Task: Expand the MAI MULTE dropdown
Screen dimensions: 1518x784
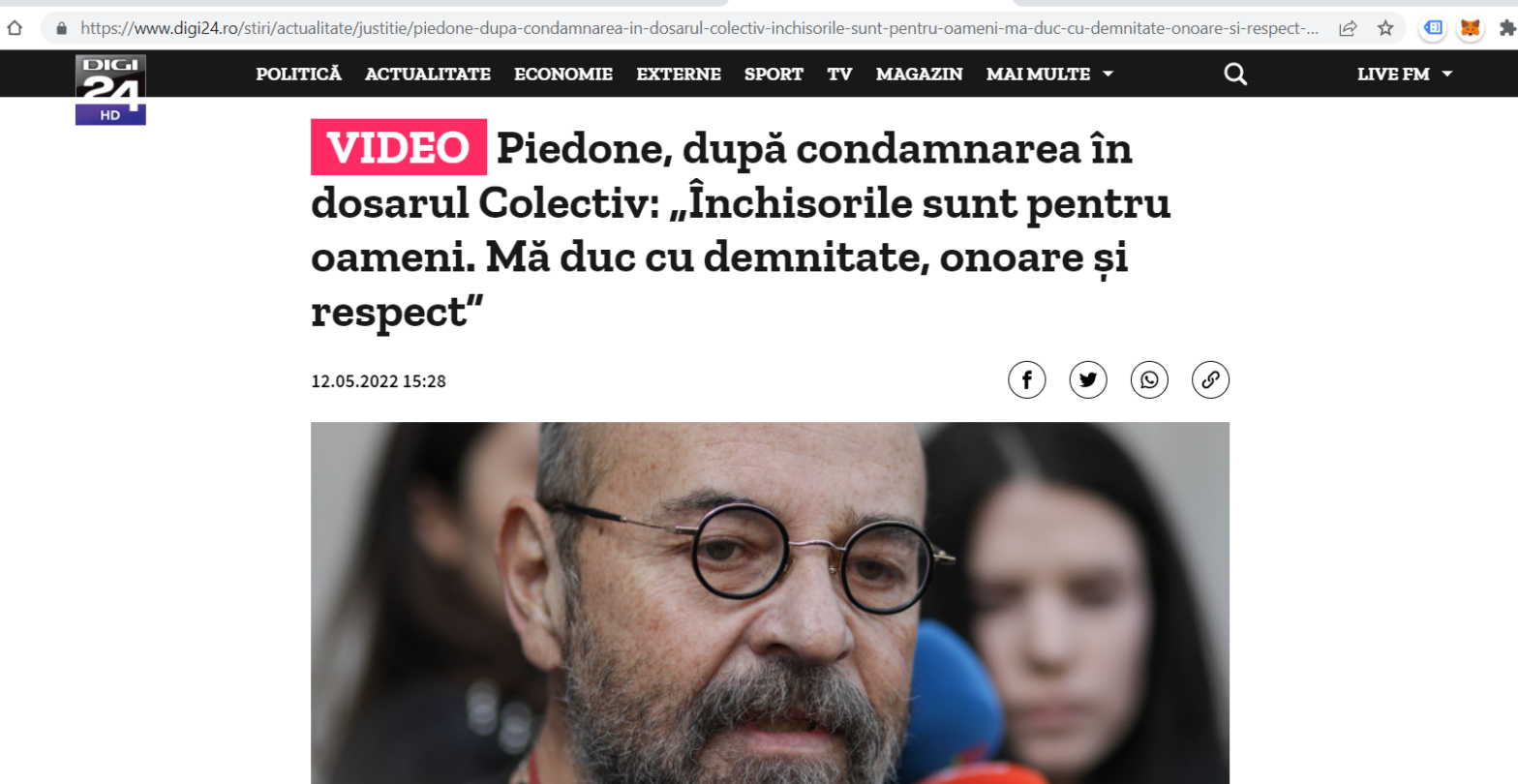Action: pyautogui.click(x=1049, y=75)
